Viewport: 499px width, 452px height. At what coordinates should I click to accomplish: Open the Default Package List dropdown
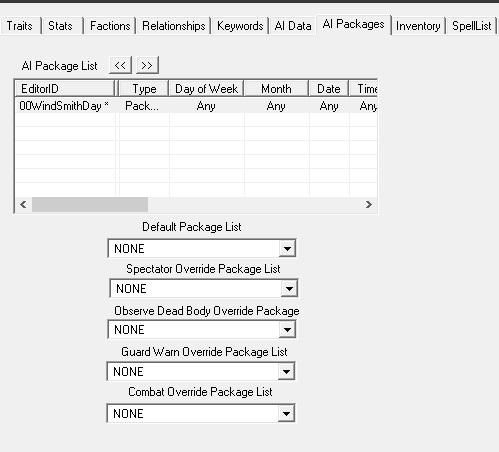click(x=202, y=248)
